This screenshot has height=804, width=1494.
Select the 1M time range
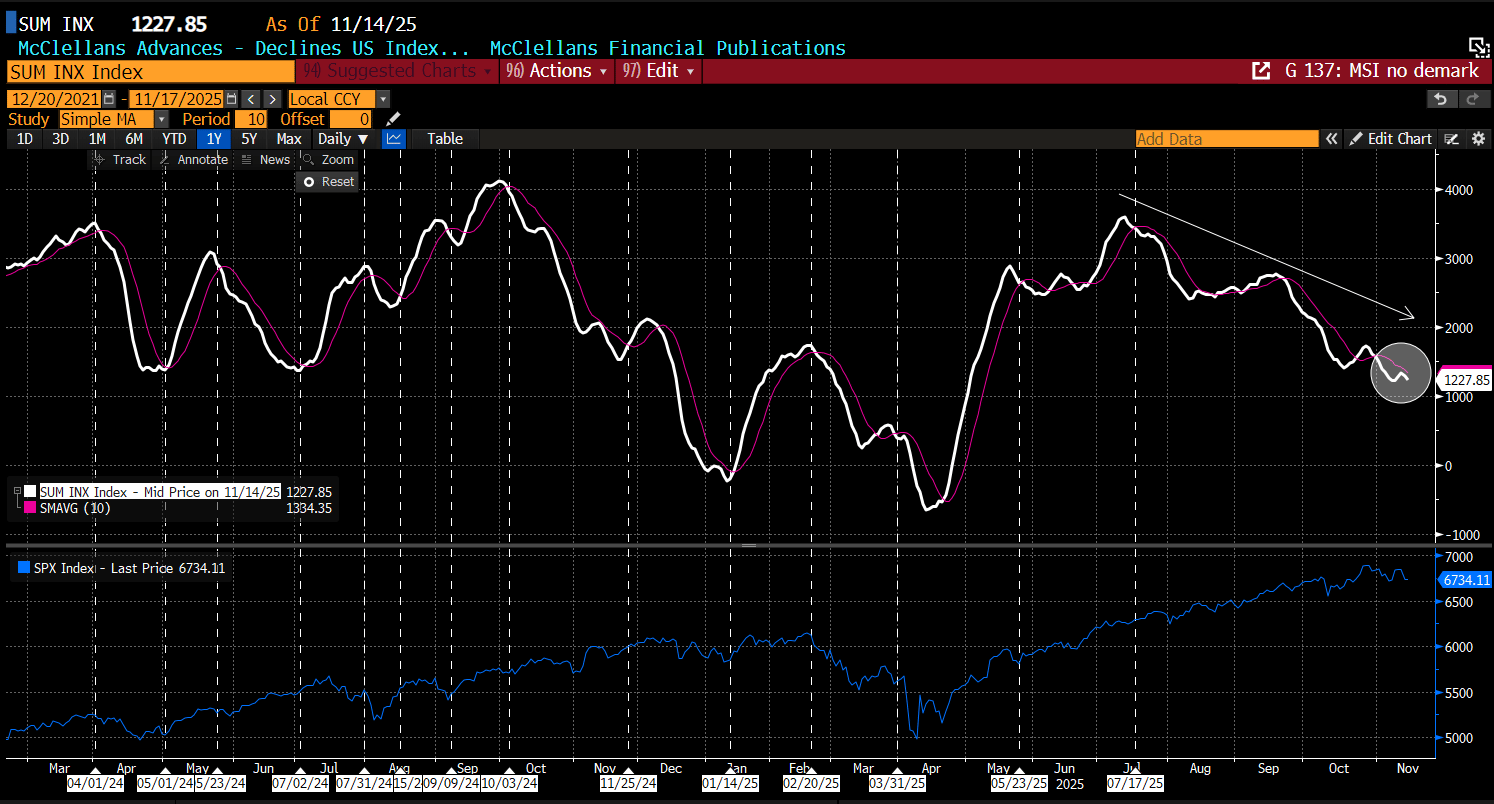point(97,139)
